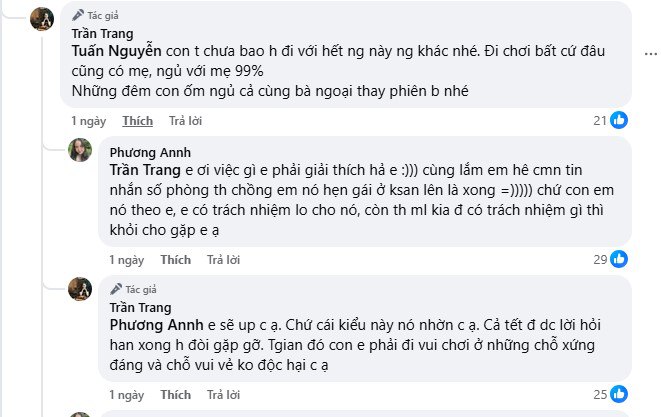
Task: Click 1 ngày timestamp on Phương Annh's comment
Action: [x=125, y=259]
